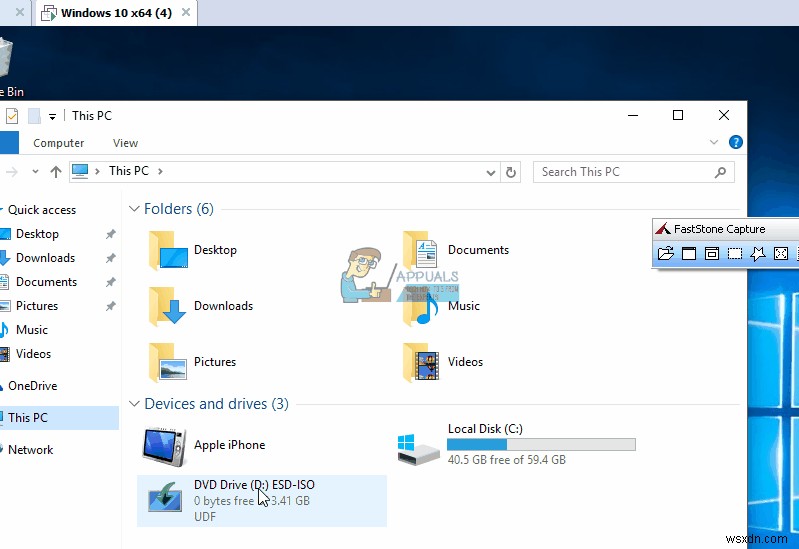Screen dimensions: 799x549
Task: Expand the ribbon with the chevron
Action: (714, 142)
